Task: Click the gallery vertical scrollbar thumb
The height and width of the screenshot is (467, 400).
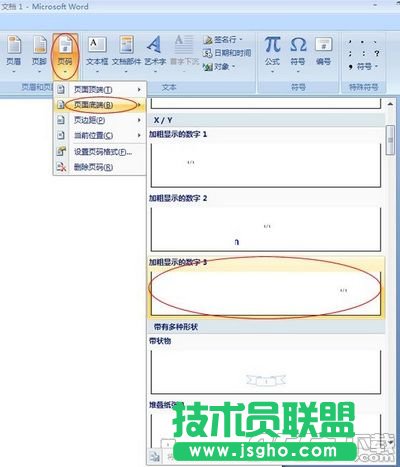Action: click(390, 140)
